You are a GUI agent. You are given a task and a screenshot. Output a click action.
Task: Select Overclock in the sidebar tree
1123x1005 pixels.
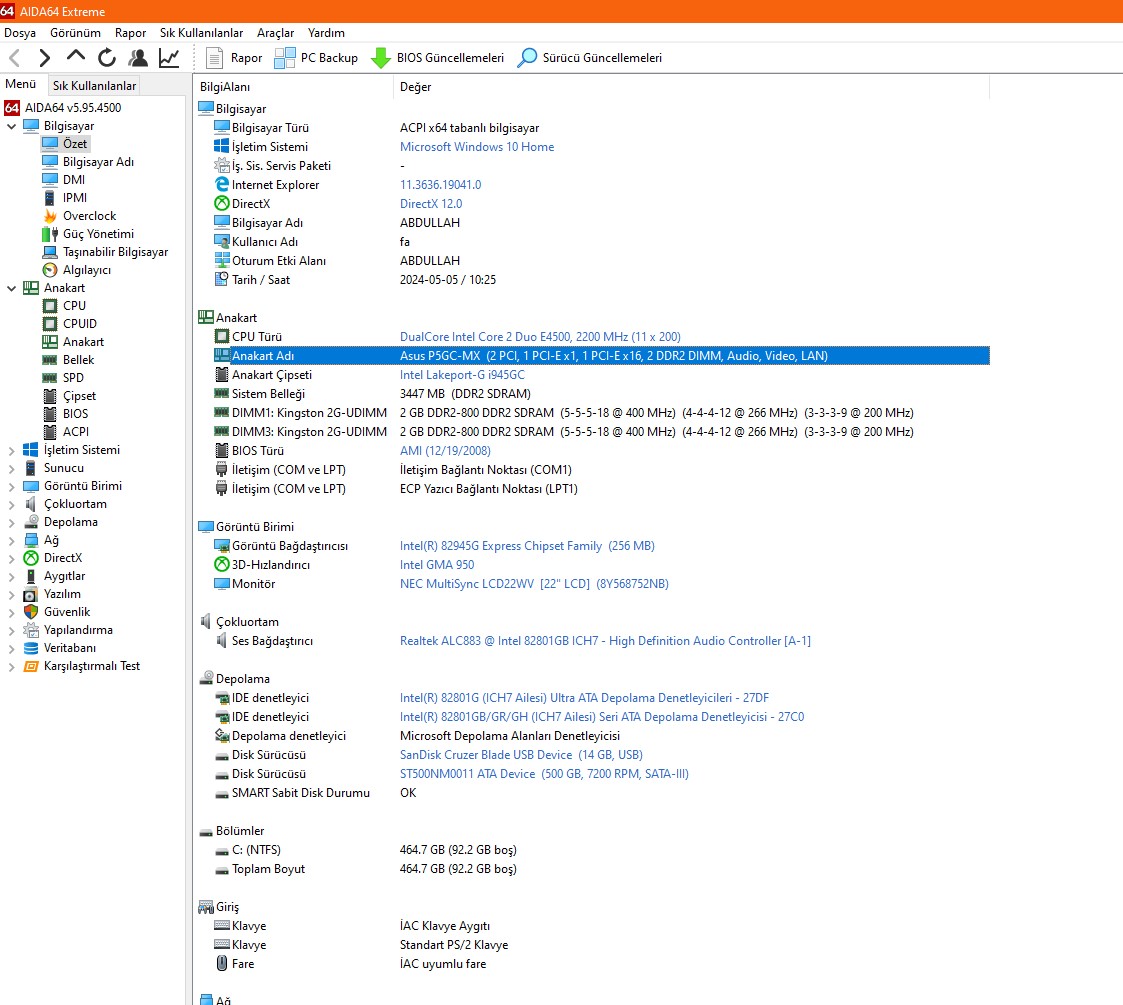pyautogui.click(x=89, y=216)
